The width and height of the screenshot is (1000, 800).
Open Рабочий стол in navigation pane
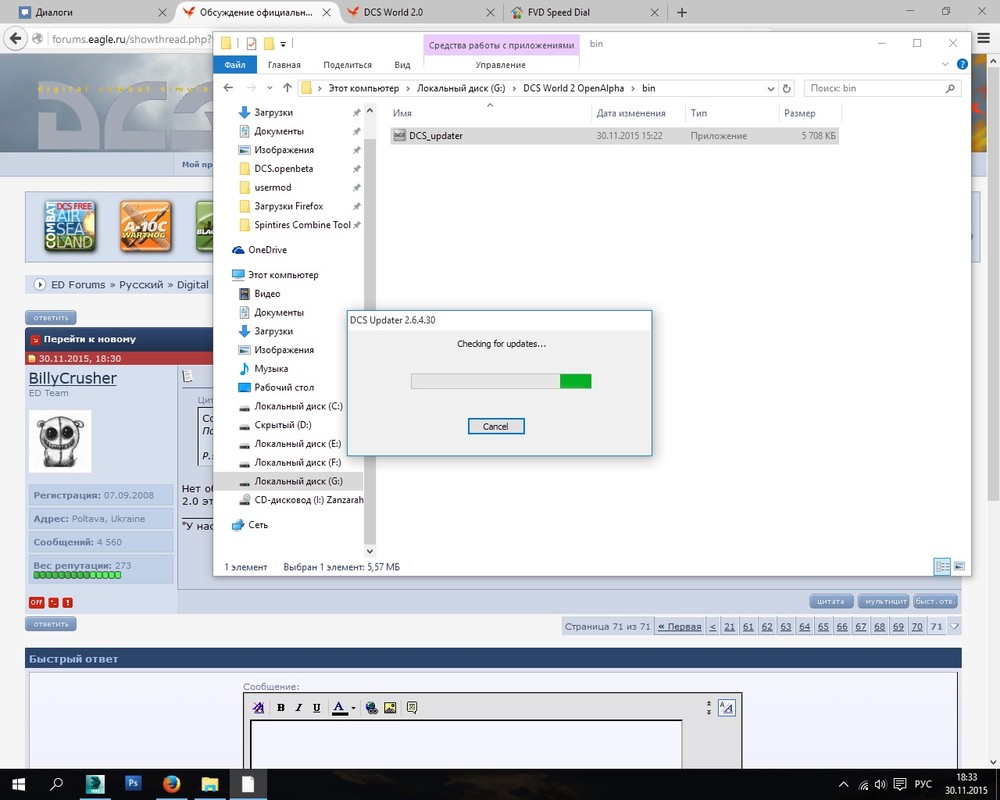coord(284,387)
